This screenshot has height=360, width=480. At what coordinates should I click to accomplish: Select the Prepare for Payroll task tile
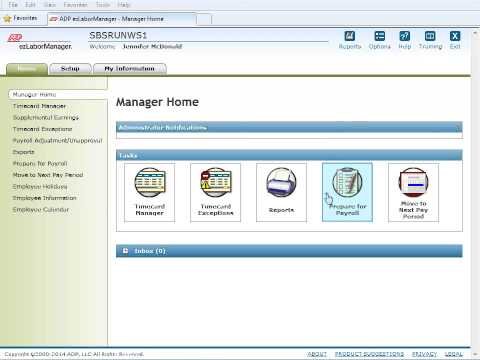(x=347, y=192)
